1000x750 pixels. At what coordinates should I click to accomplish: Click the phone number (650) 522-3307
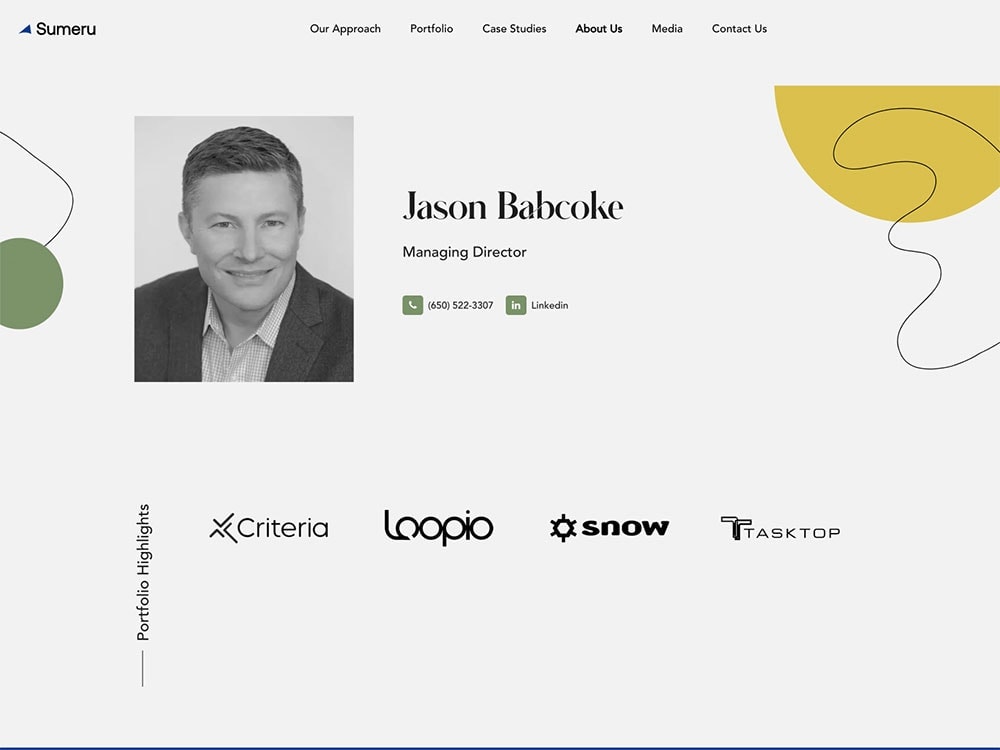point(460,305)
